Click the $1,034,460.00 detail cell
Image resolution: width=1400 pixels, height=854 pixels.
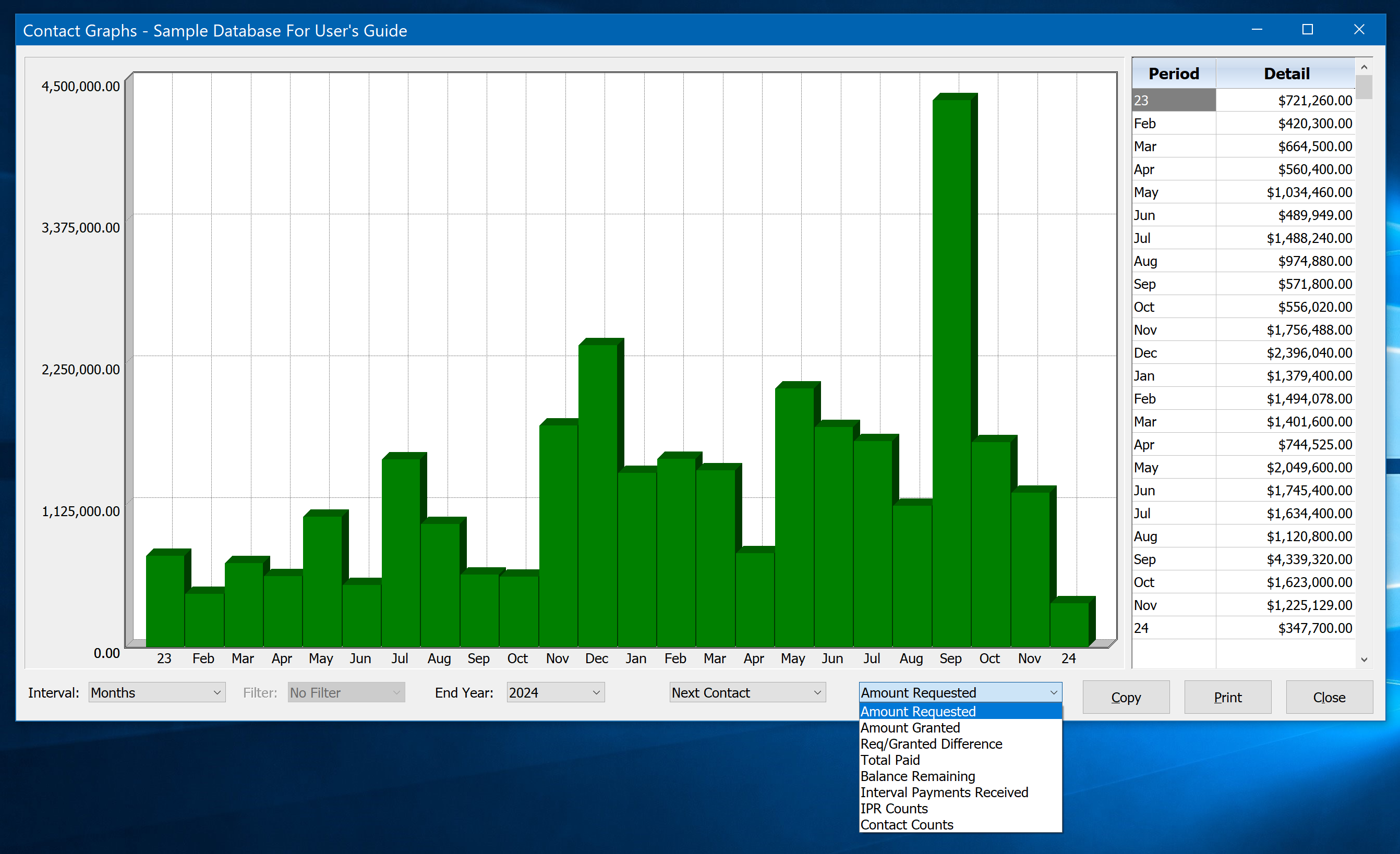point(1286,192)
